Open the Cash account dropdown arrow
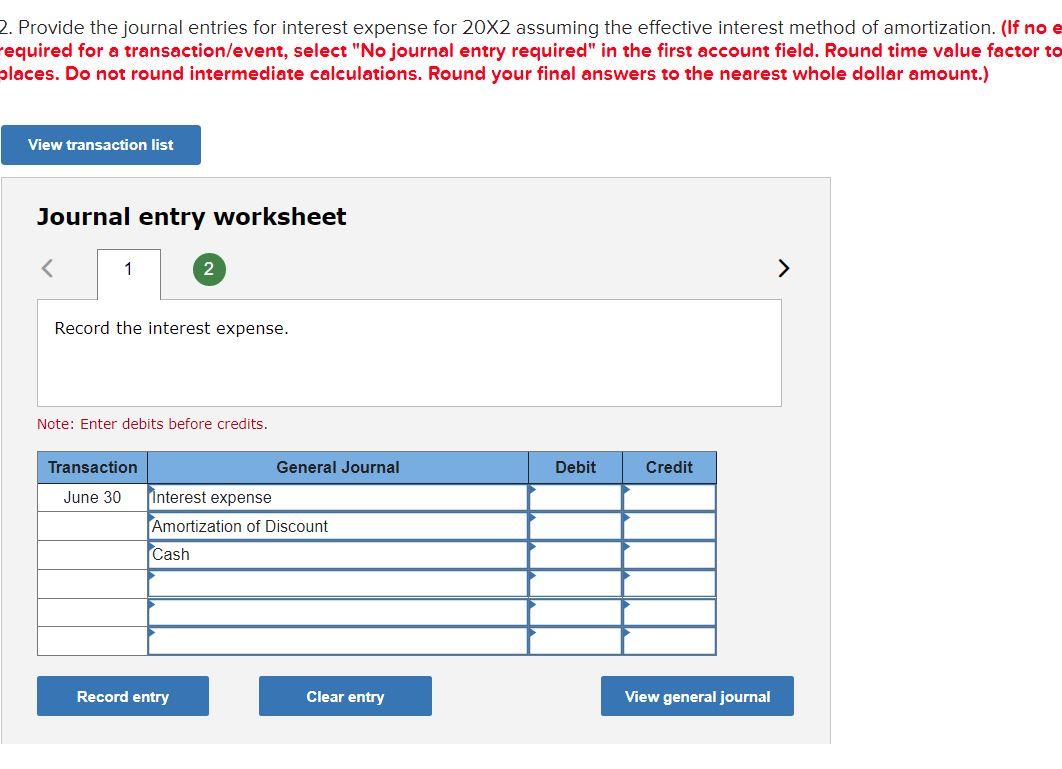This screenshot has width=1062, height=769. coord(153,549)
